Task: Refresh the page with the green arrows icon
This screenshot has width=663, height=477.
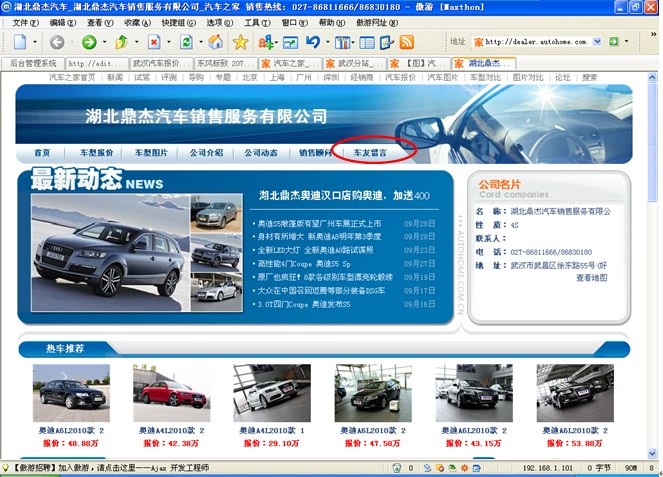Action: pyautogui.click(x=186, y=42)
